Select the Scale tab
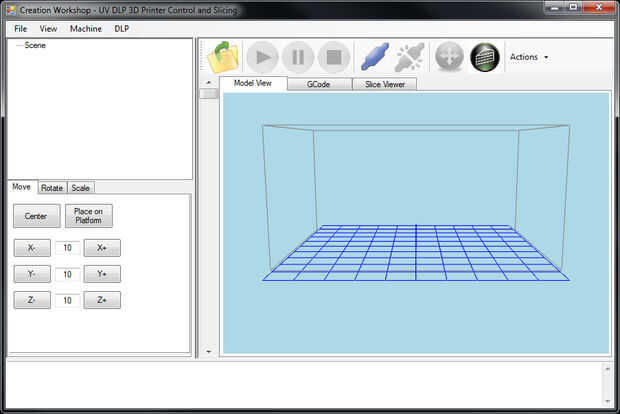 click(x=80, y=188)
